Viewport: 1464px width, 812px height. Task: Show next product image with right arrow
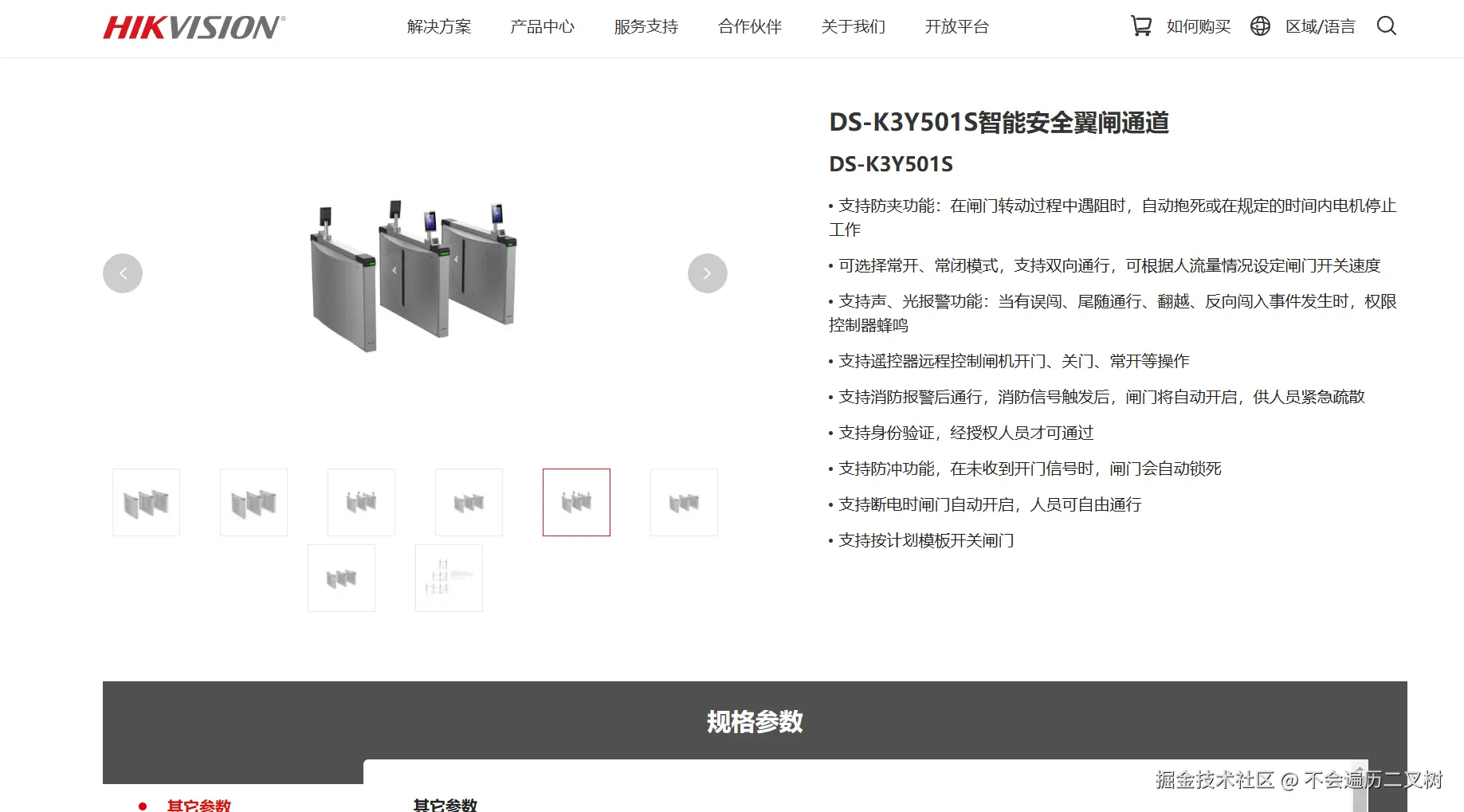click(708, 273)
